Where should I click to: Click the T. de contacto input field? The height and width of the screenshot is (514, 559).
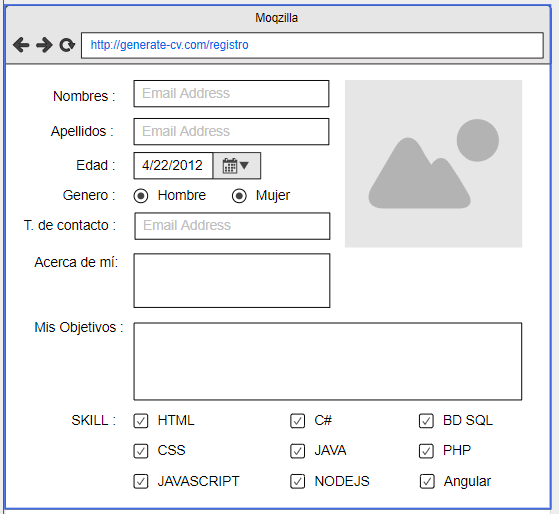[x=232, y=226]
